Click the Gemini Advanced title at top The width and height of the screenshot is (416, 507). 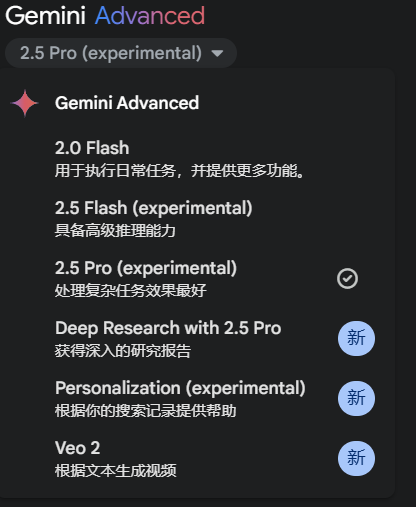(x=105, y=15)
